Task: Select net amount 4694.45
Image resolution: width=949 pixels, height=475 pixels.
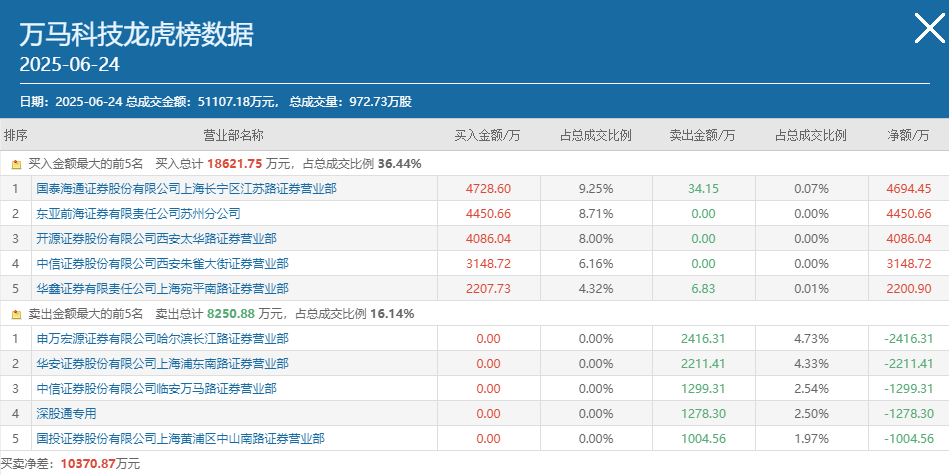Action: (909, 189)
